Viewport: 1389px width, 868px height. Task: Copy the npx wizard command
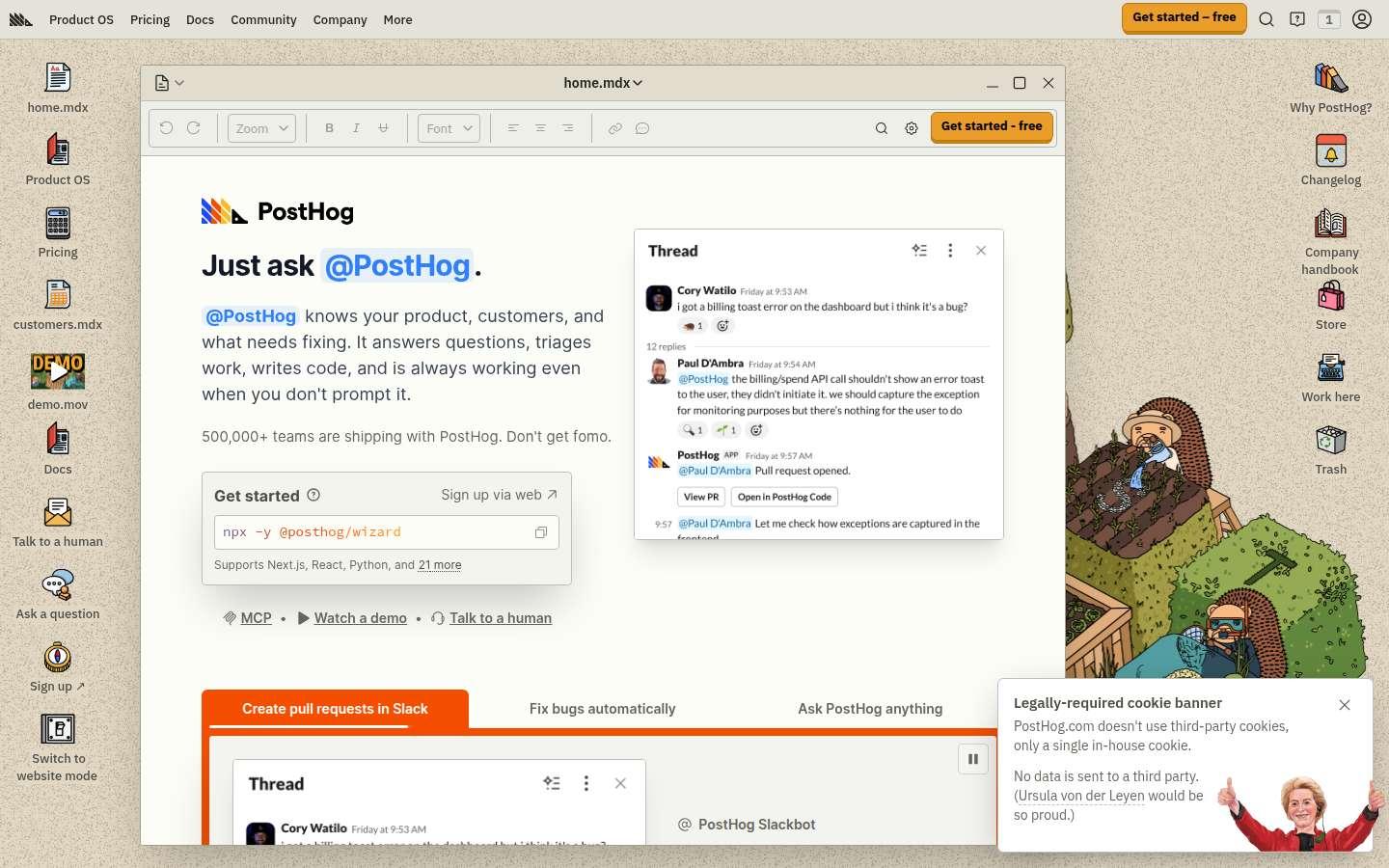click(x=541, y=532)
